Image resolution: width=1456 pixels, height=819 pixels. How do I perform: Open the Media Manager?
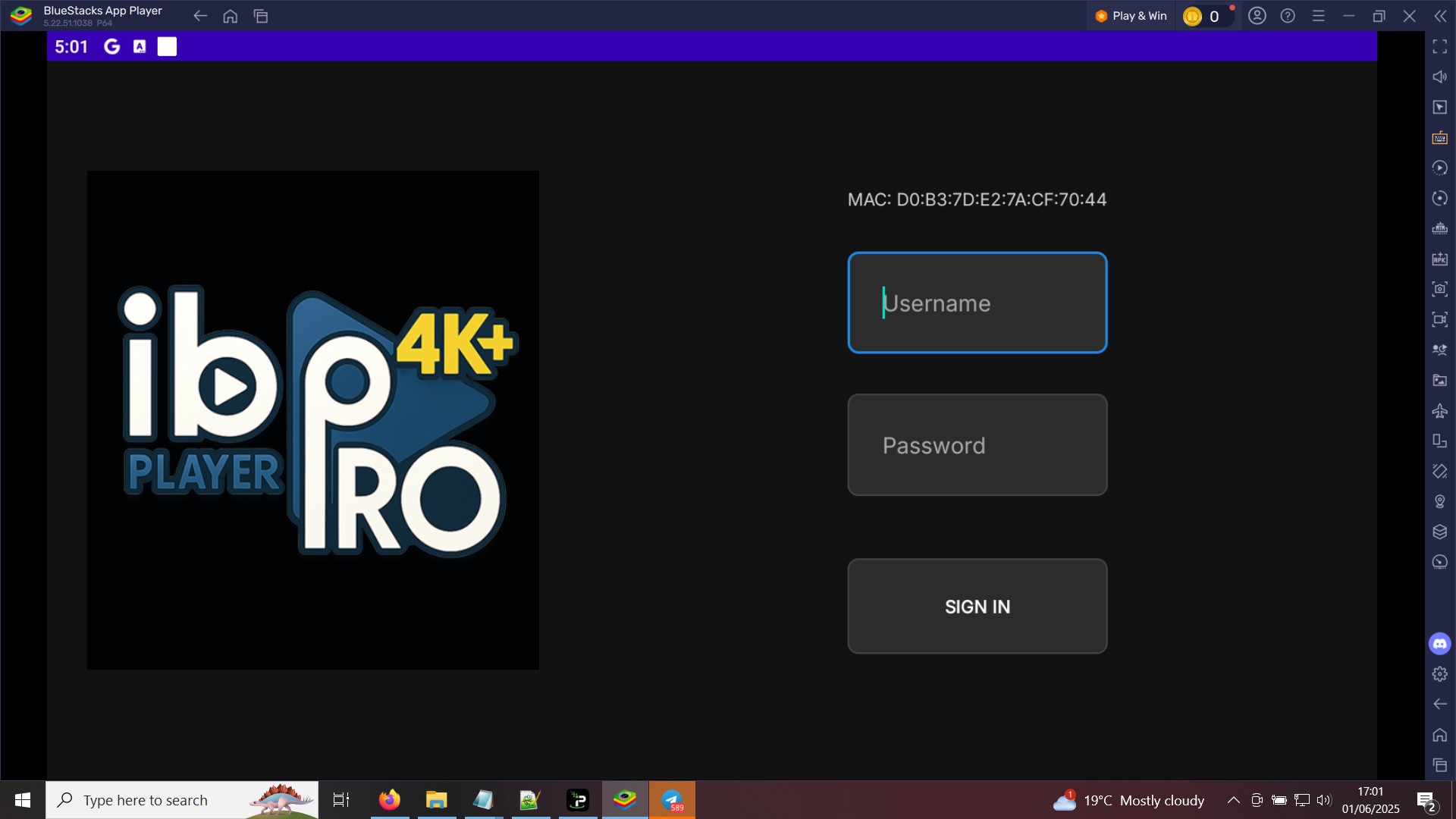click(x=1439, y=380)
